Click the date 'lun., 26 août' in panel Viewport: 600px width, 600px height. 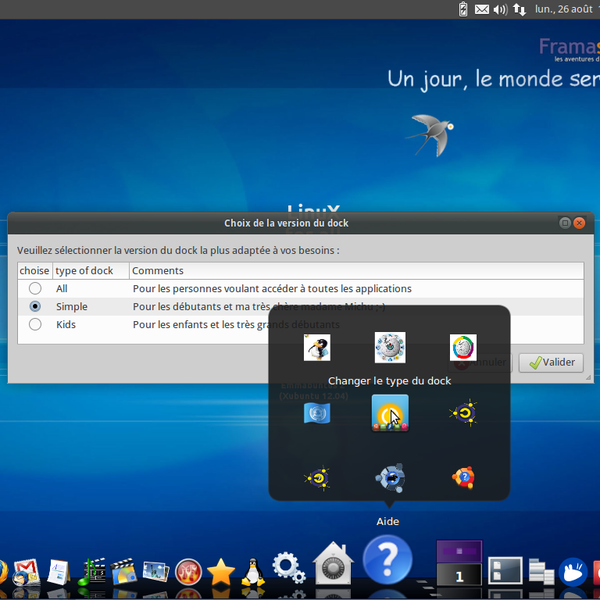pyautogui.click(x=564, y=9)
